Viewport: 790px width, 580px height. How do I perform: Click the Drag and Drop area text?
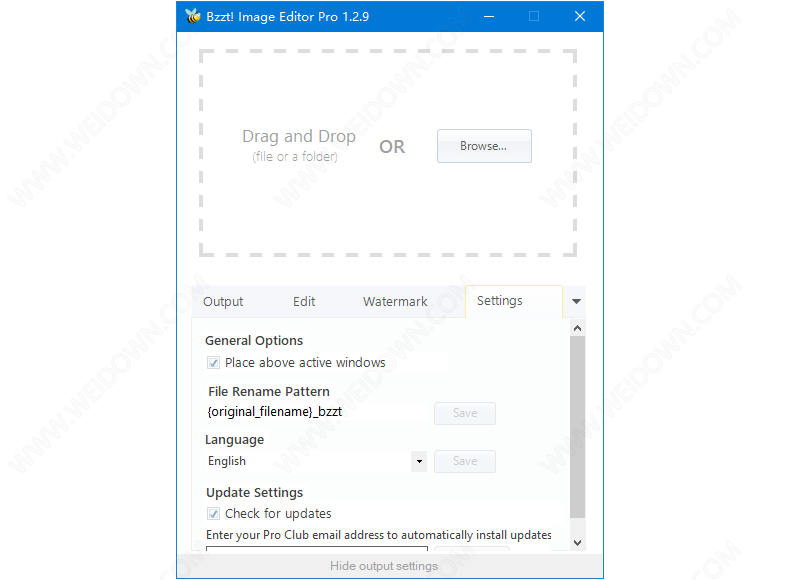coord(299,136)
